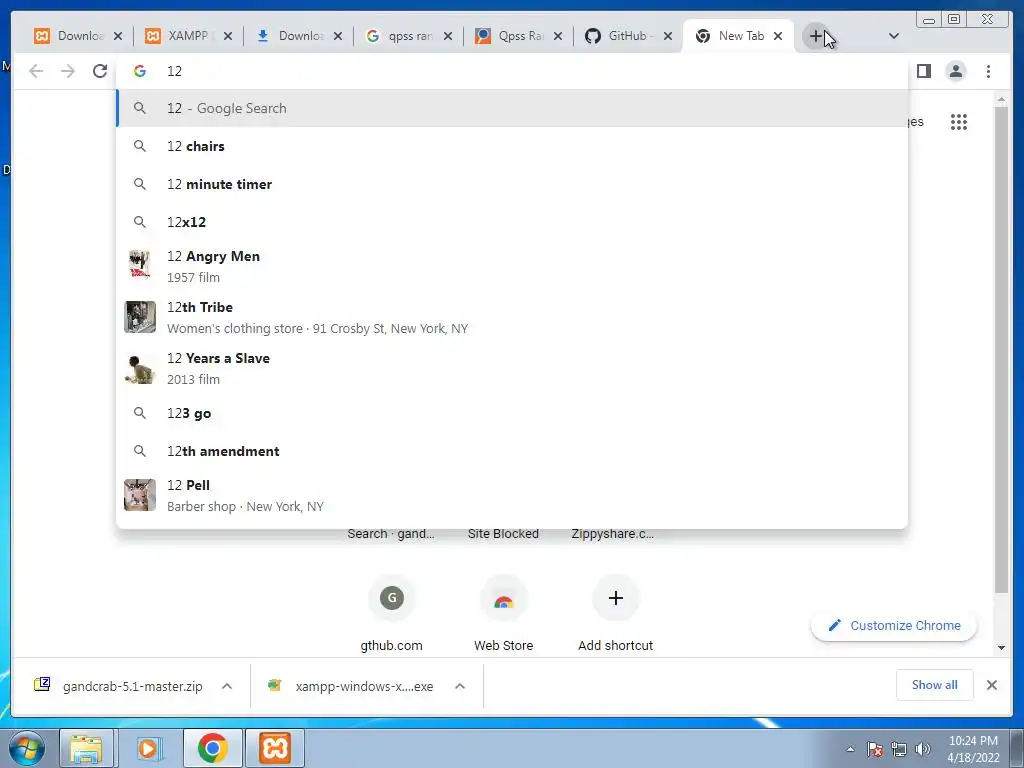Click the 12 Pell barber shop thumbnail
This screenshot has height=768, width=1024.
(x=140, y=495)
